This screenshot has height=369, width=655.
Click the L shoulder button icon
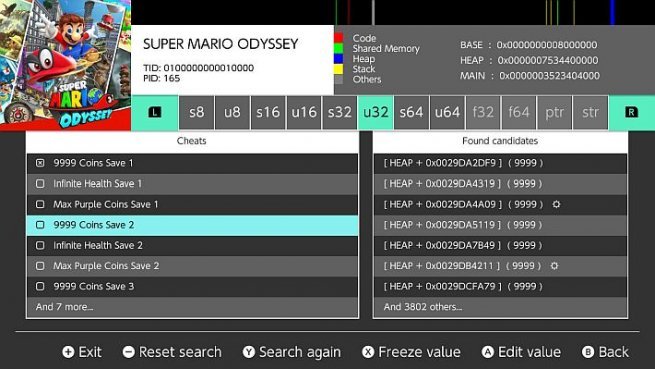click(x=155, y=112)
